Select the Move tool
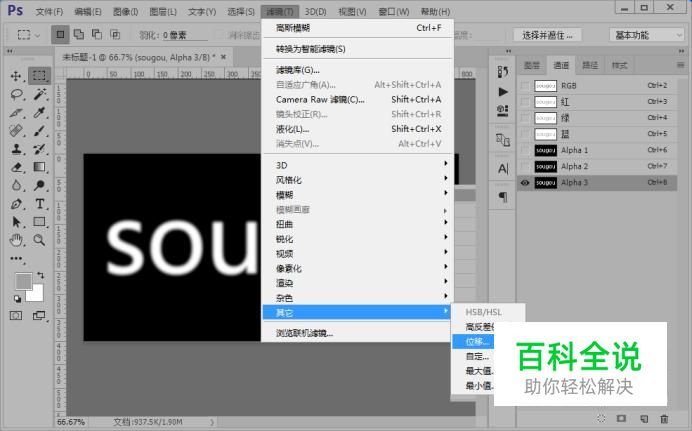 16,76
